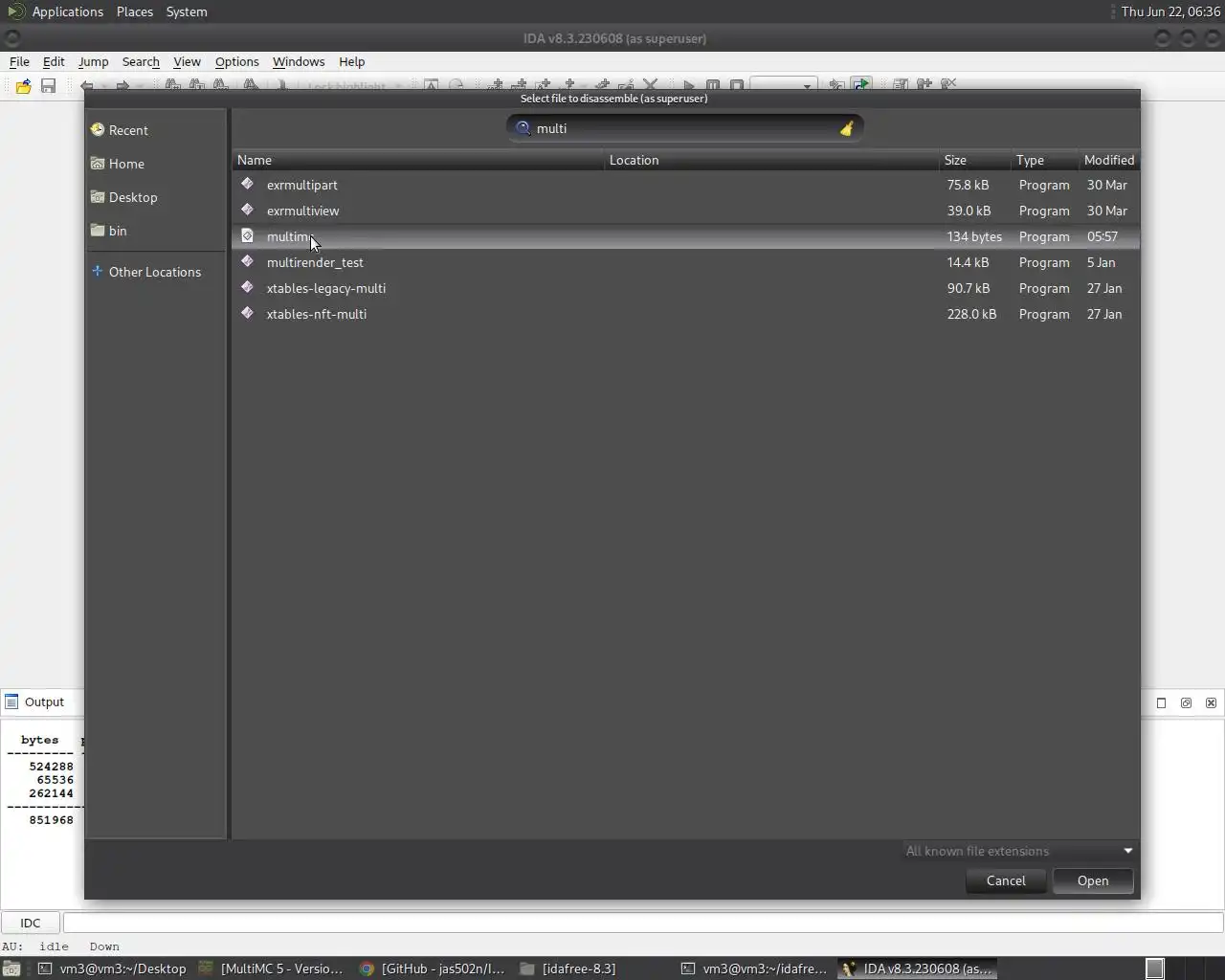The image size is (1225, 980).
Task: Click the show desktop taskbar icon
Action: tap(11, 969)
